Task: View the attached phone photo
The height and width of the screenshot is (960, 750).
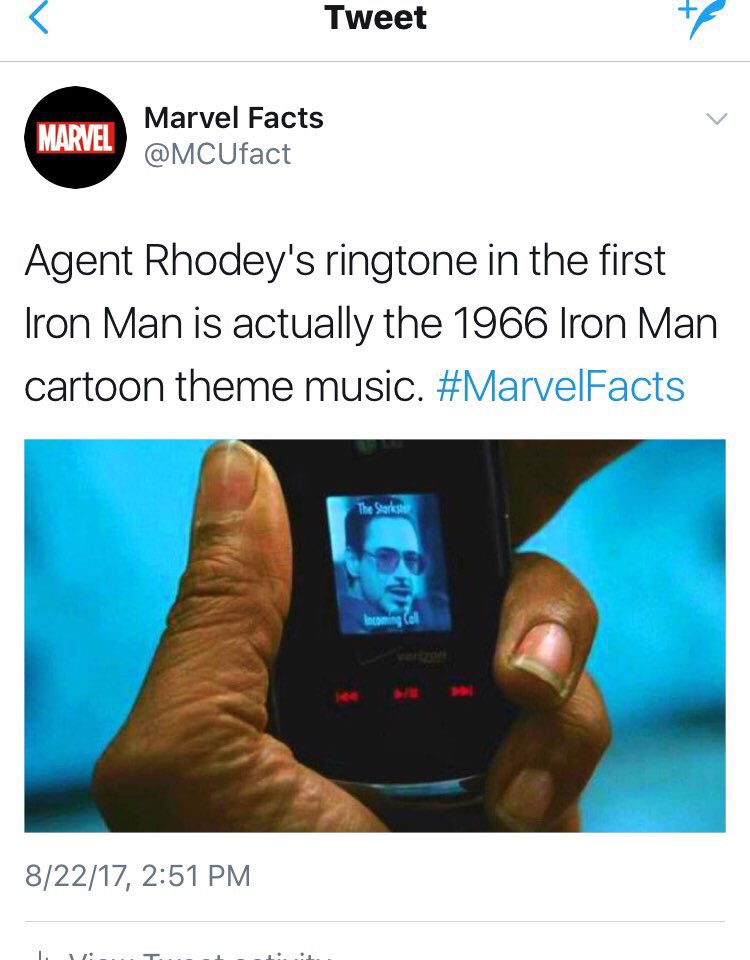Action: (x=375, y=636)
